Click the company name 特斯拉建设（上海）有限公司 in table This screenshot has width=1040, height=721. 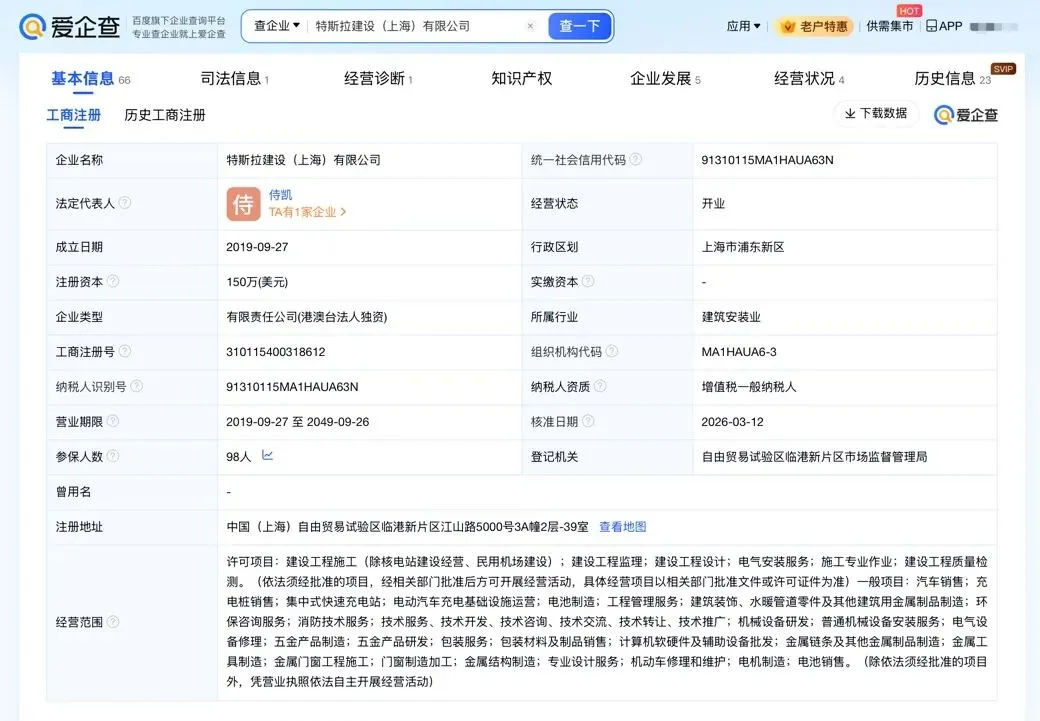(304, 160)
